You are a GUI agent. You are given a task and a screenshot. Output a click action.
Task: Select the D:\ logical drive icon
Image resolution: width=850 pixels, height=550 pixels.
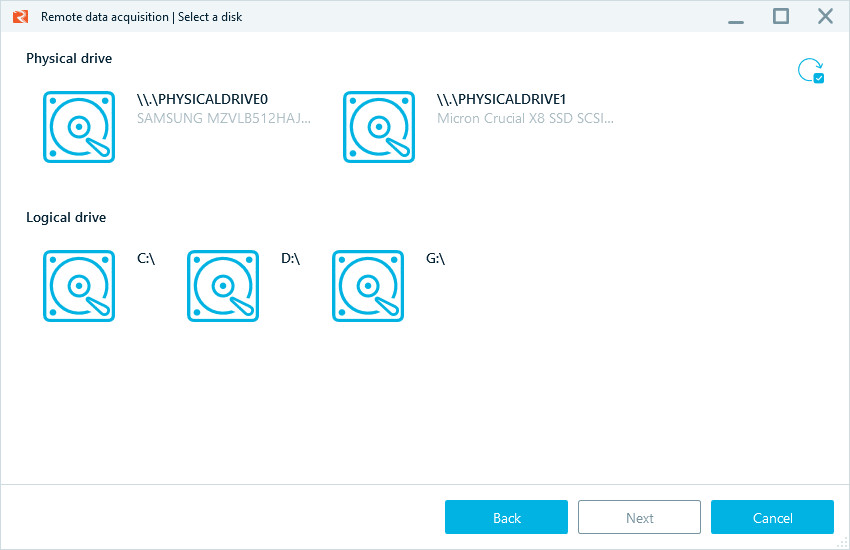223,286
